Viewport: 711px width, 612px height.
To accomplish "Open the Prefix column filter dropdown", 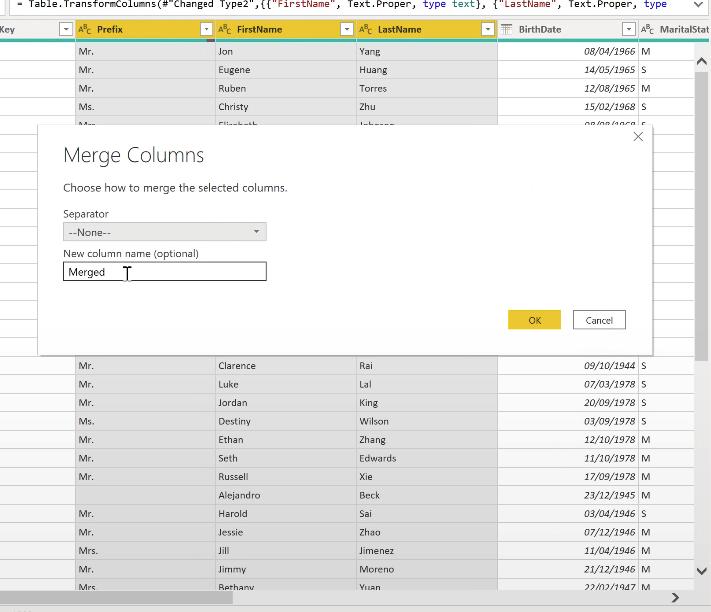I will (206, 29).
